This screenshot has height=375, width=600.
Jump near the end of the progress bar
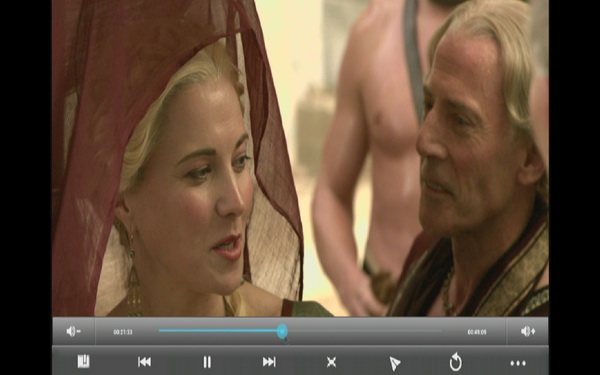point(436,331)
